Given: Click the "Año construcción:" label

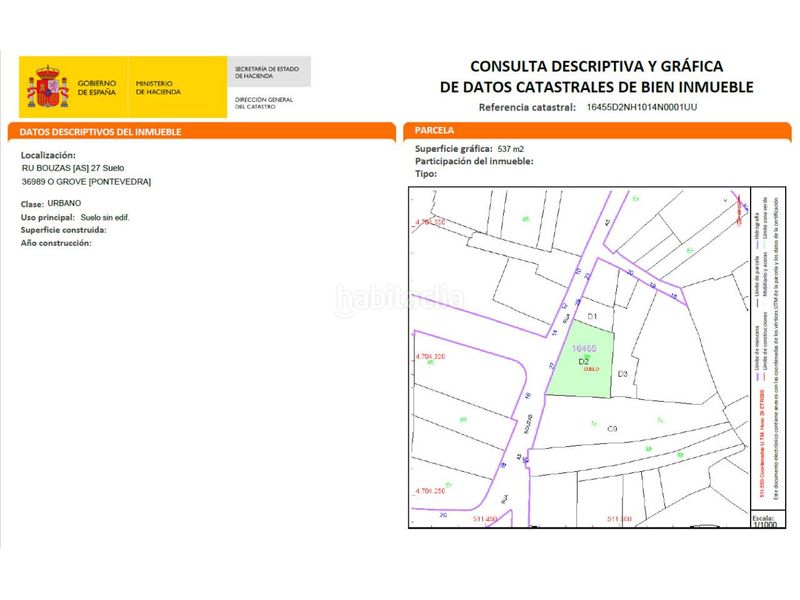Looking at the screenshot, I should (x=56, y=243).
